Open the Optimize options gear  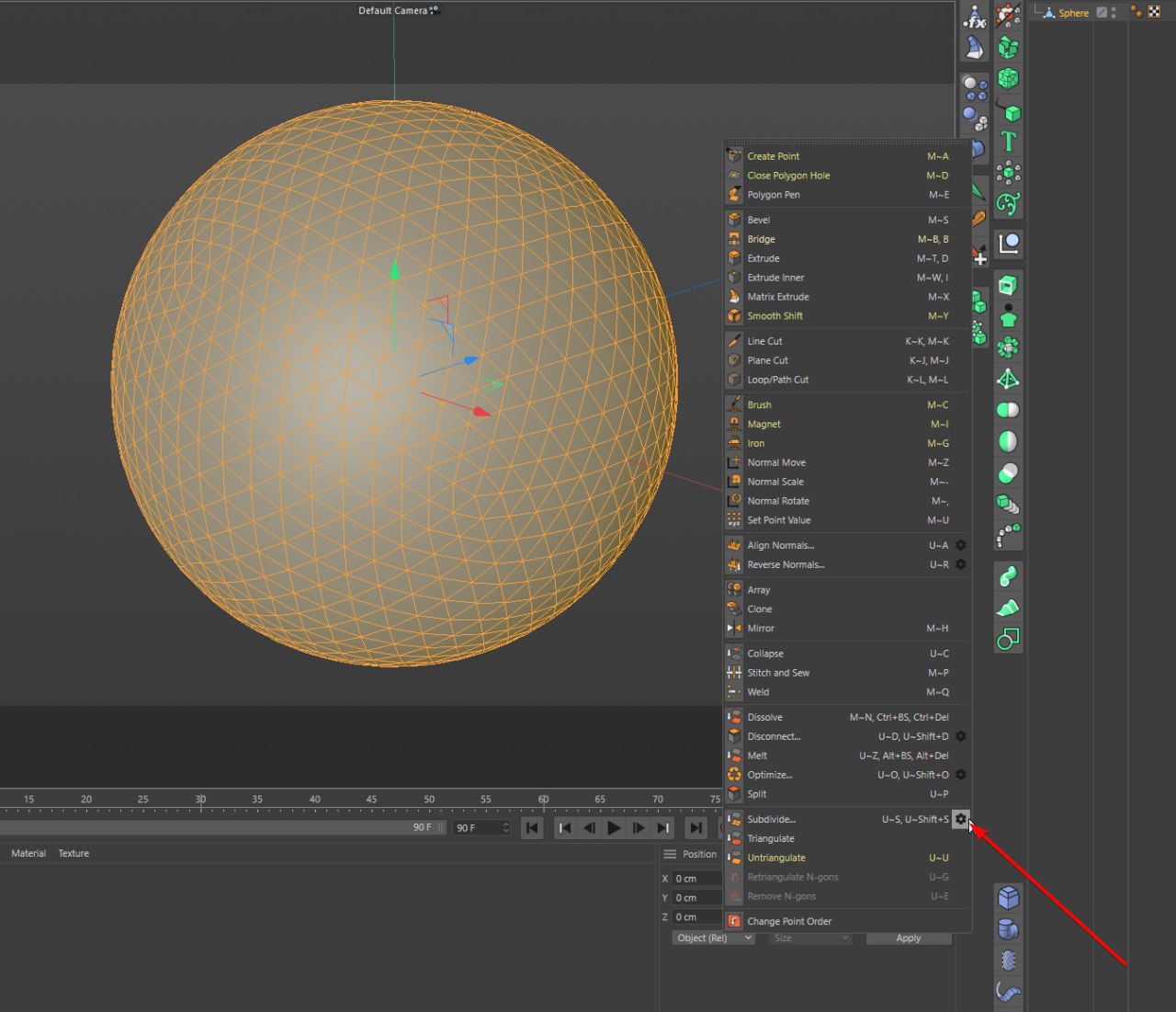tap(960, 775)
